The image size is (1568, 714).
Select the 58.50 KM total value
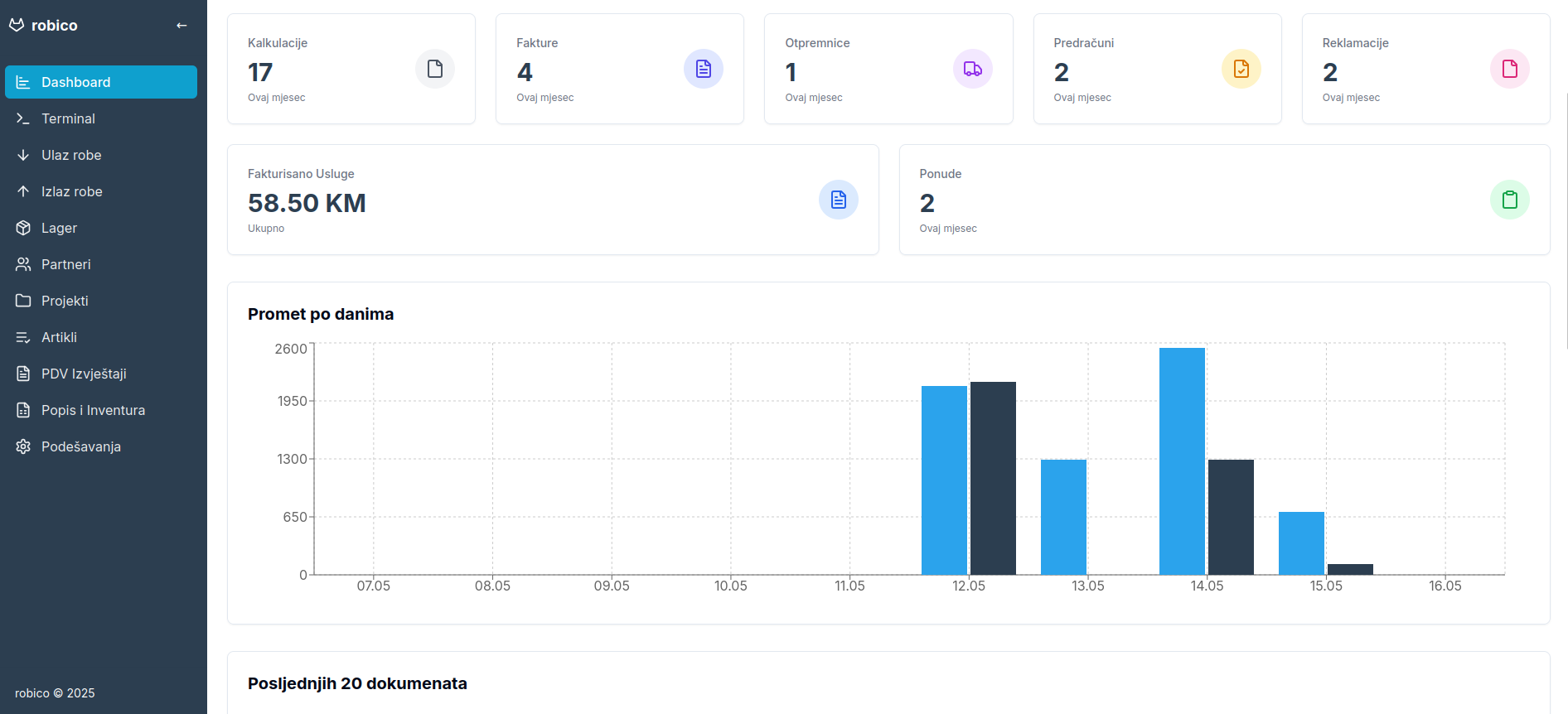click(307, 203)
